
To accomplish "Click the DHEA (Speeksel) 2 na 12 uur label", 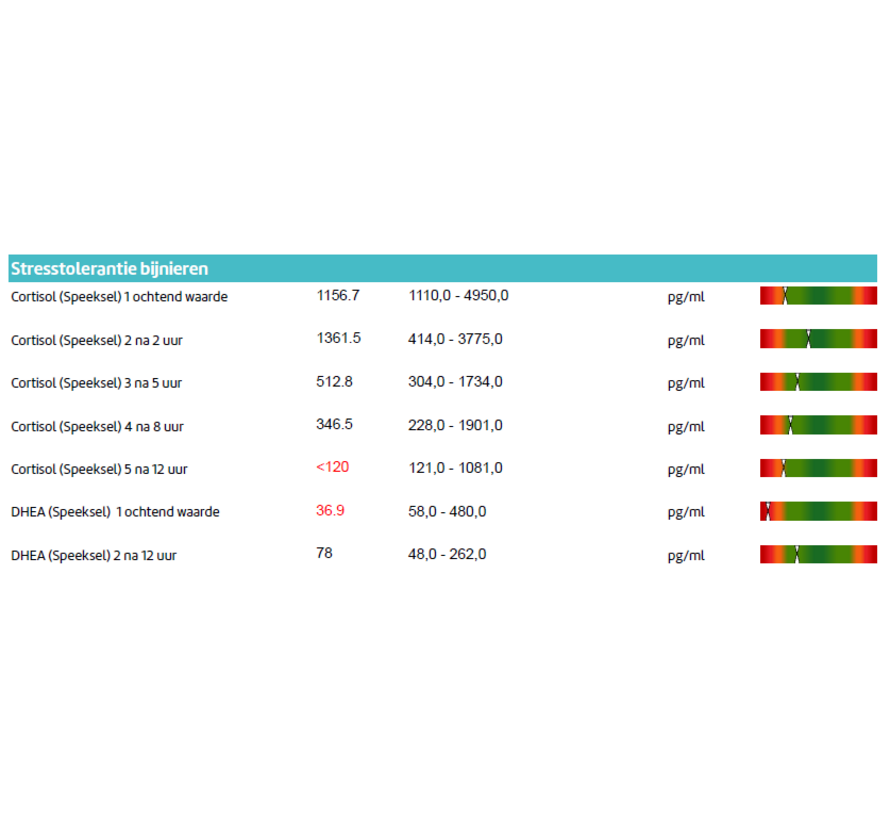I will (94, 555).
